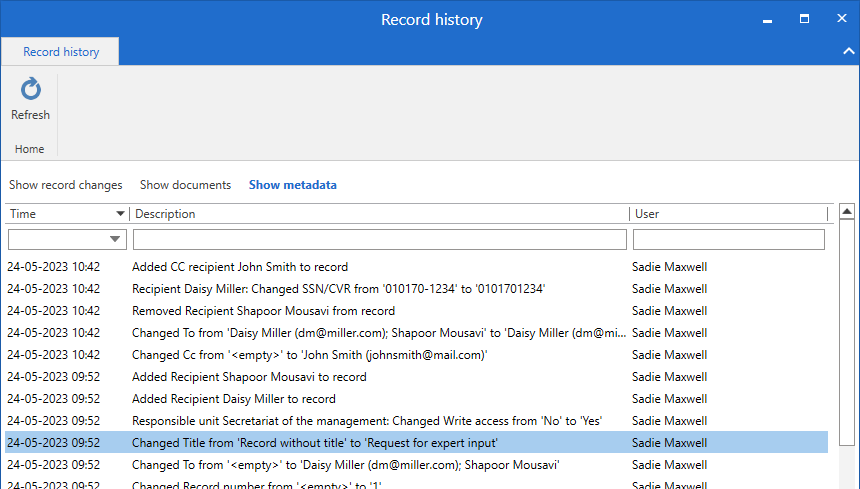Click the User filter input field
The width and height of the screenshot is (860, 489).
728,240
